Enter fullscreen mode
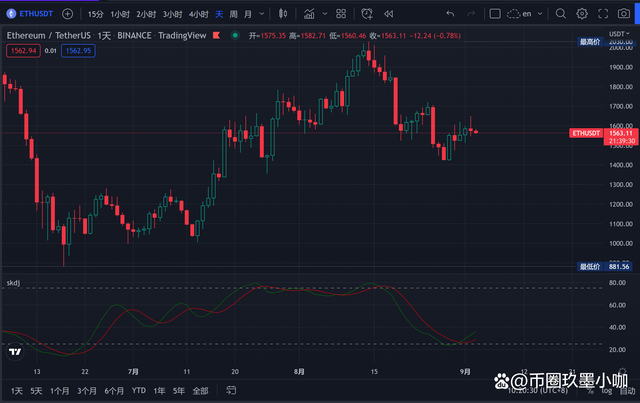Image resolution: width=640 pixels, height=403 pixels. click(603, 14)
